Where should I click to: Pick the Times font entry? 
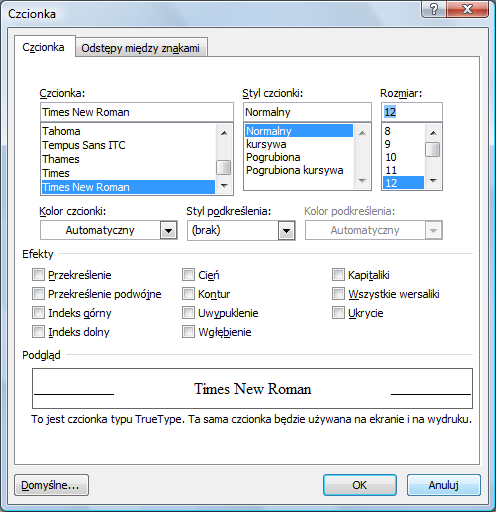[128, 173]
